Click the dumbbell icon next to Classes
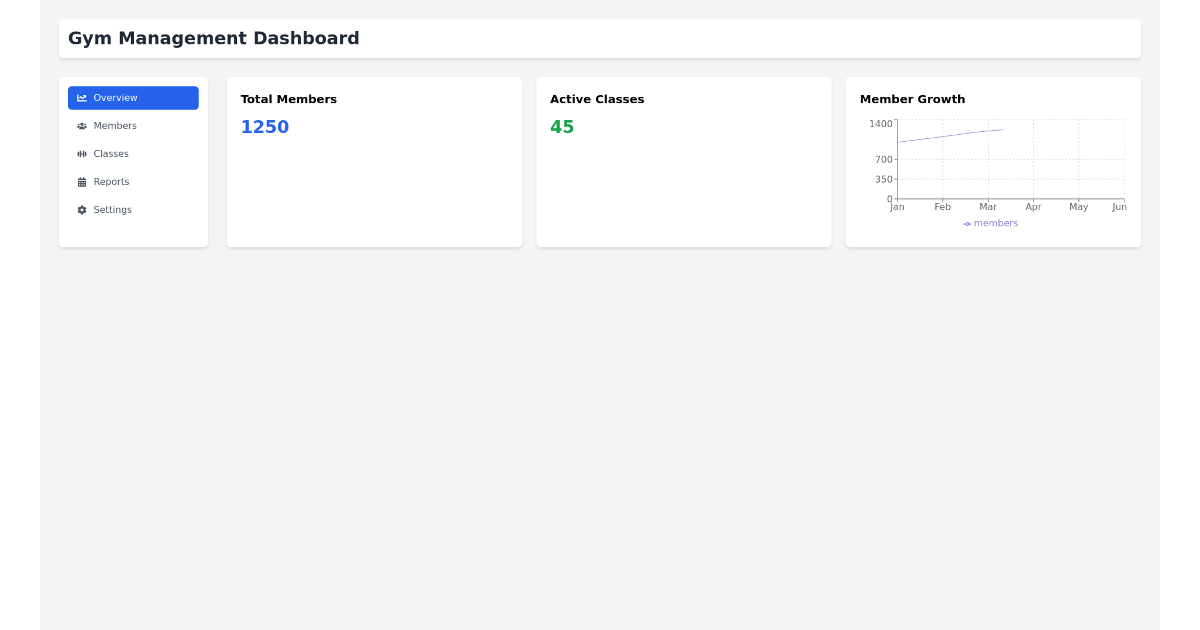 (81, 153)
